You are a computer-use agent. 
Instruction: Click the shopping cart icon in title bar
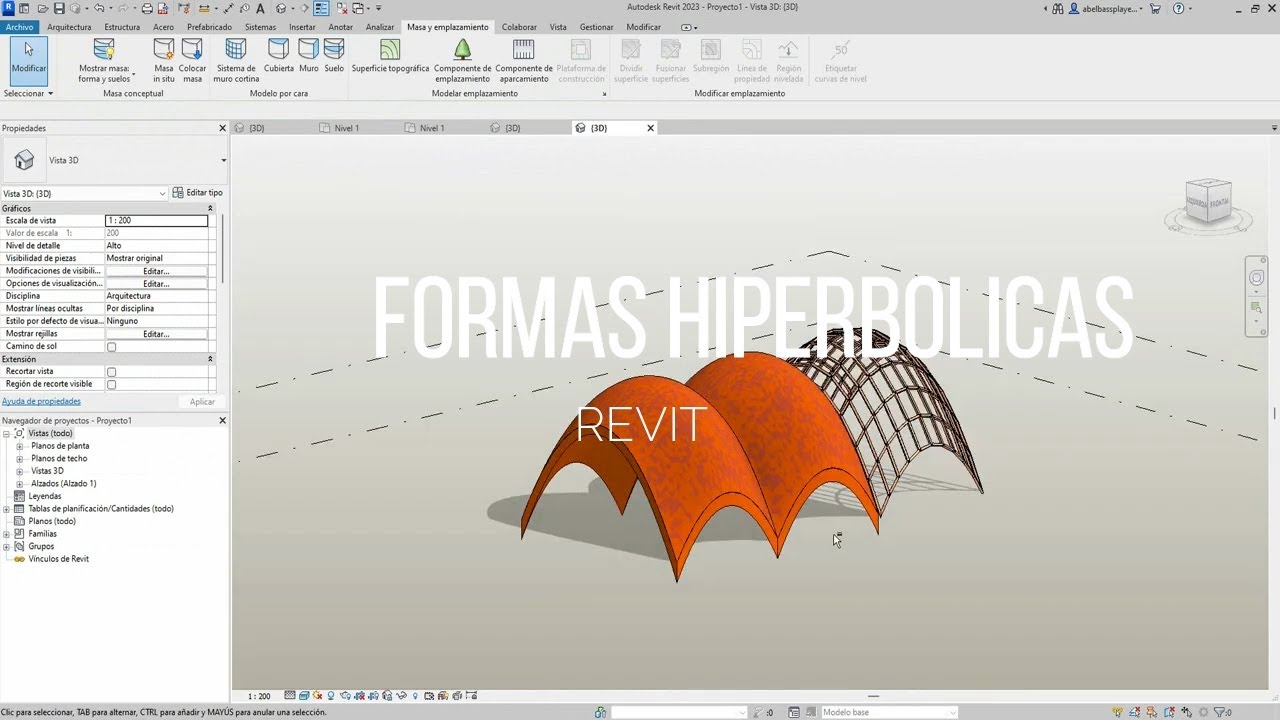coord(1156,8)
